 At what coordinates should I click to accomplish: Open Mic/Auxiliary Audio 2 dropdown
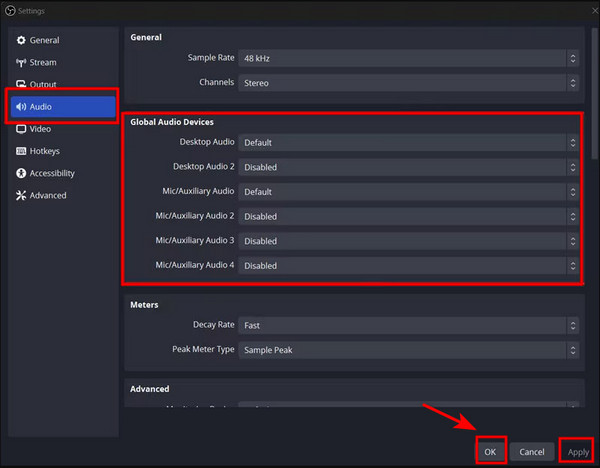pos(409,217)
